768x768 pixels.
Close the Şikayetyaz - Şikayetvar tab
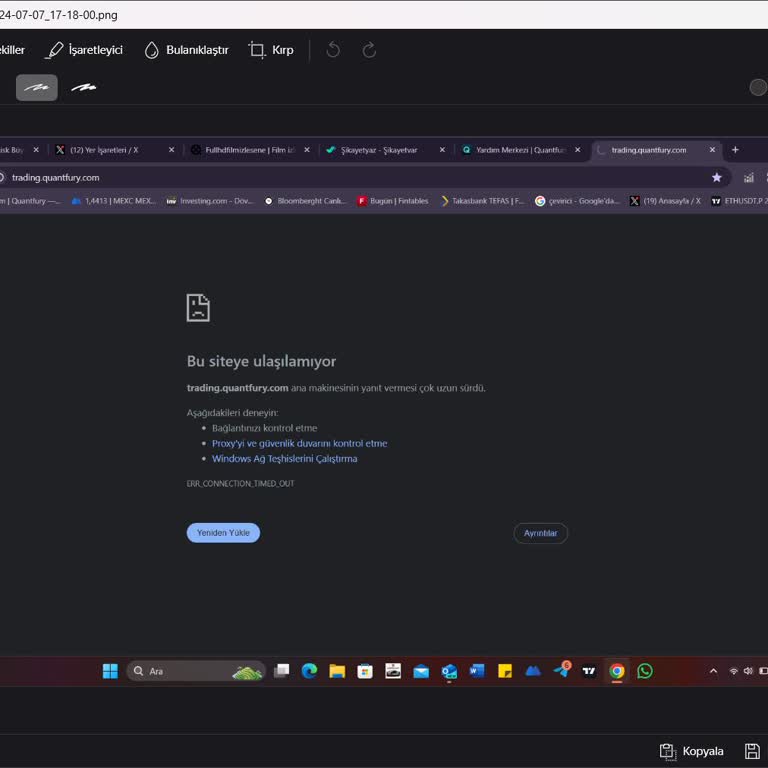[442, 150]
